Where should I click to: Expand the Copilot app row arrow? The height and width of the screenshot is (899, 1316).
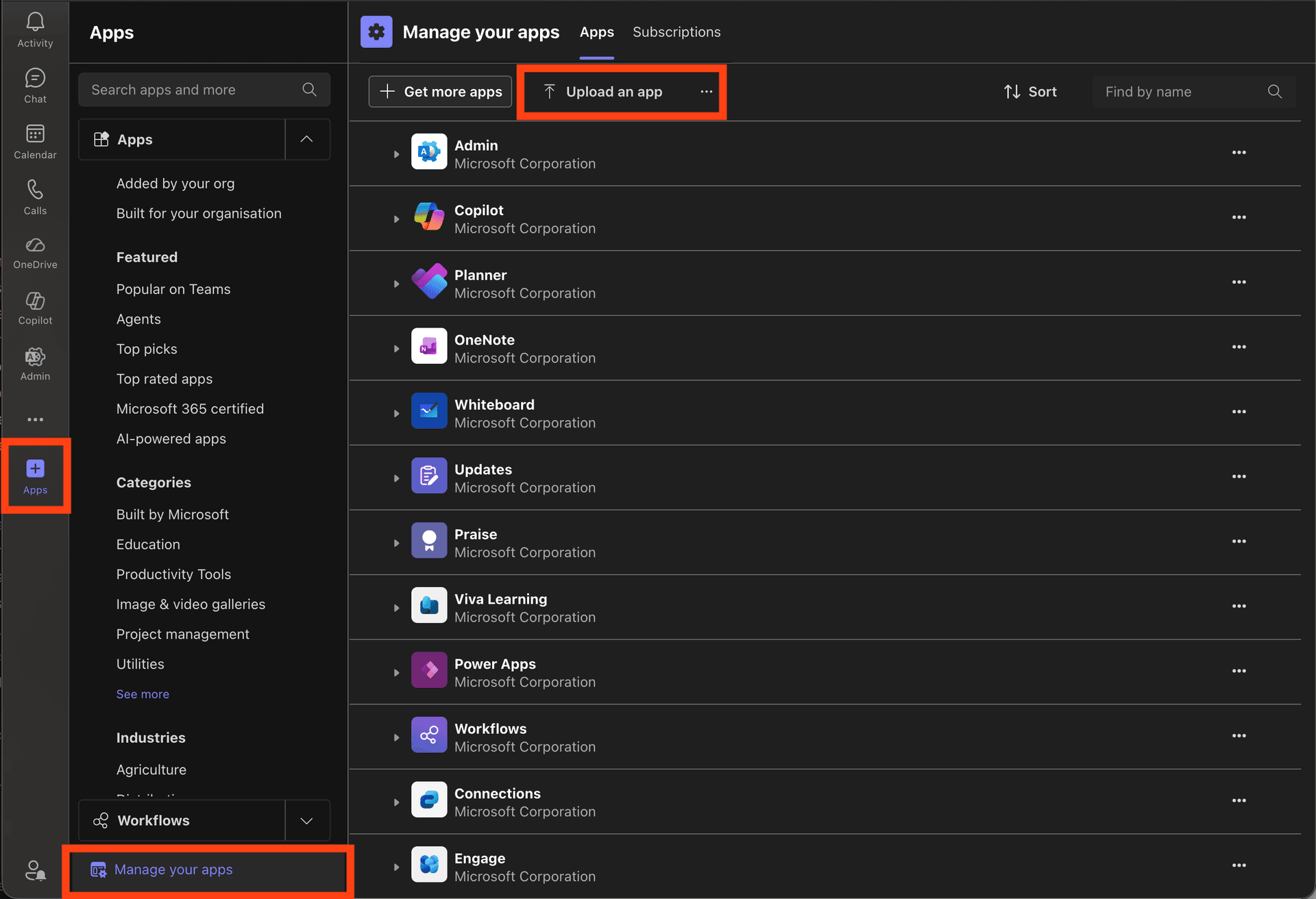pos(396,219)
